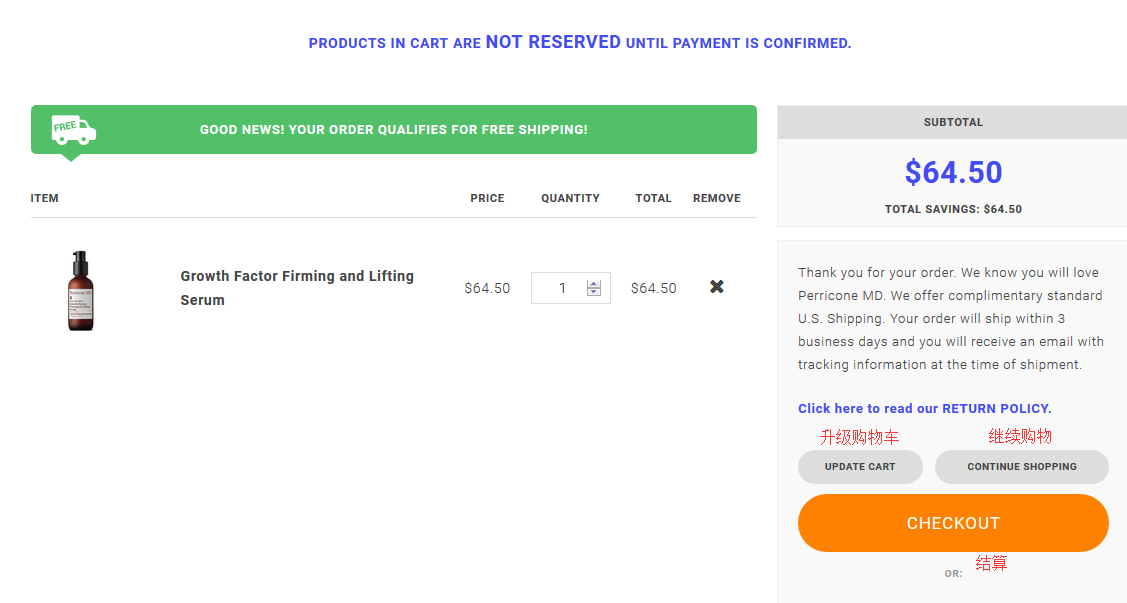The height and width of the screenshot is (603, 1127).
Task: Click the REMOVE column header
Action: coord(716,198)
